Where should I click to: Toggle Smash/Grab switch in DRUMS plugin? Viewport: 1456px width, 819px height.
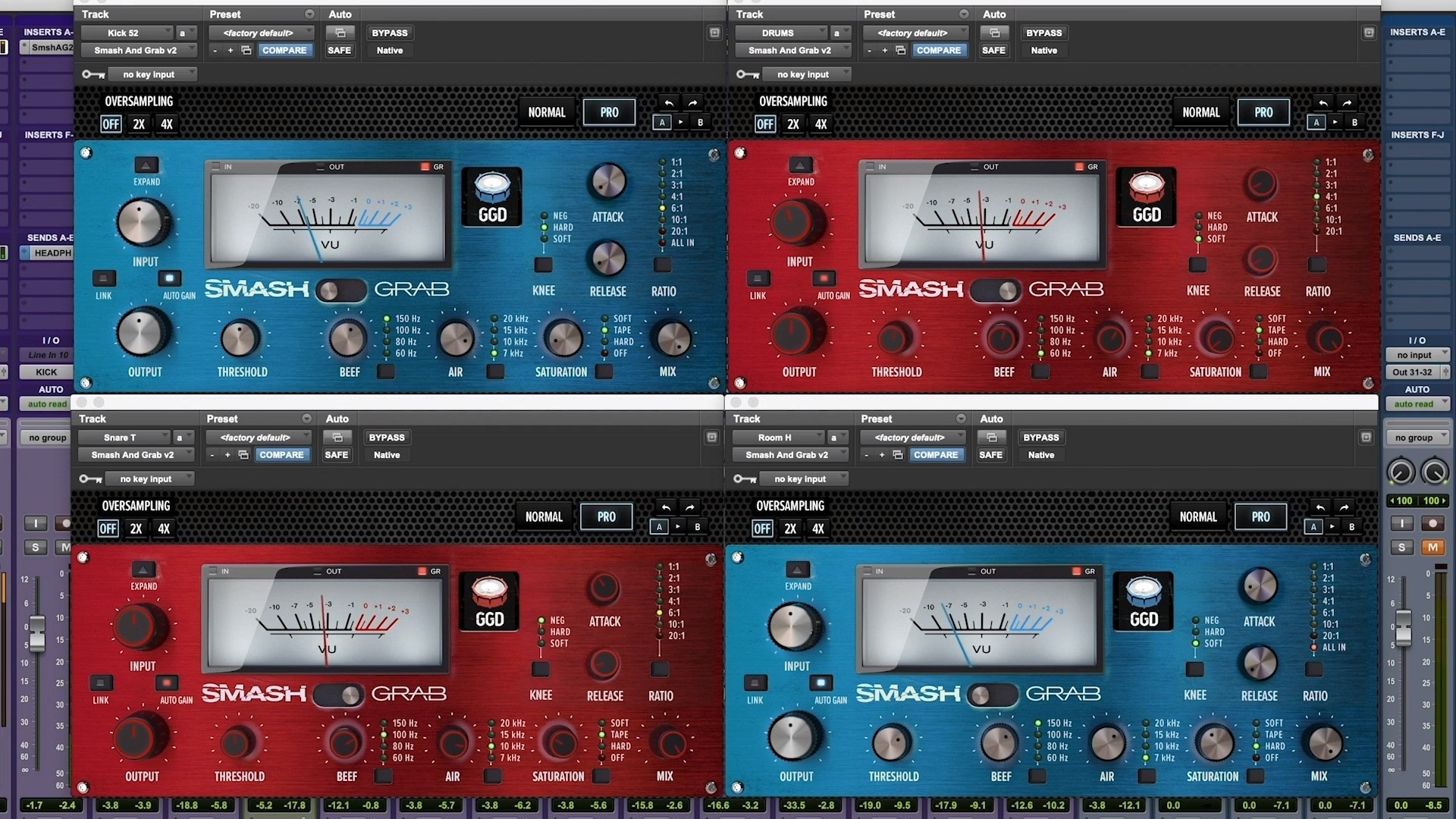pos(996,290)
